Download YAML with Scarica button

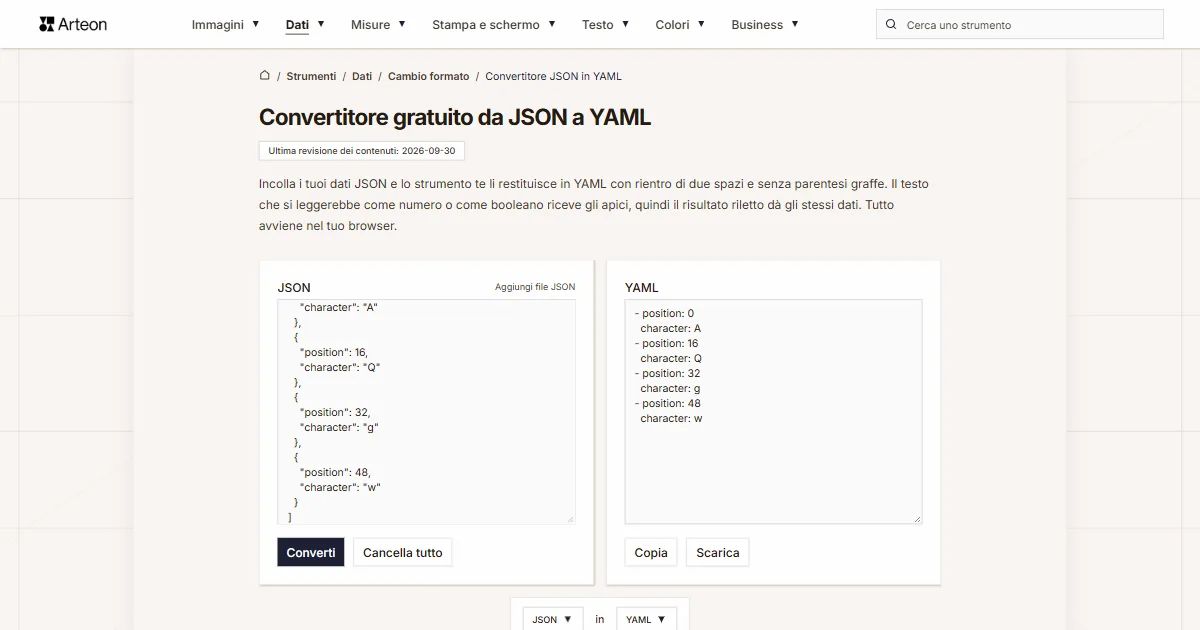[x=718, y=552]
